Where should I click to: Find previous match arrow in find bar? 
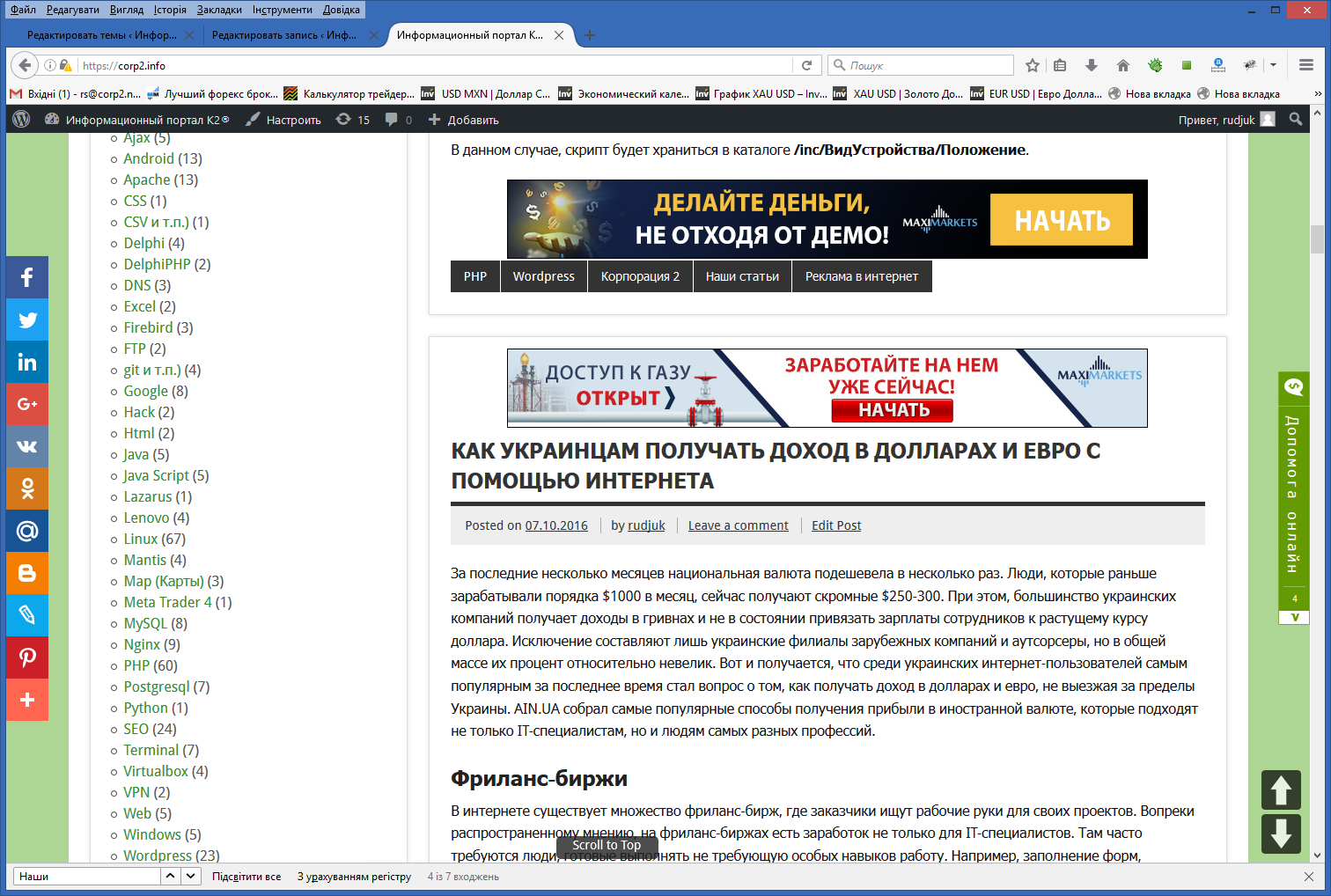171,876
